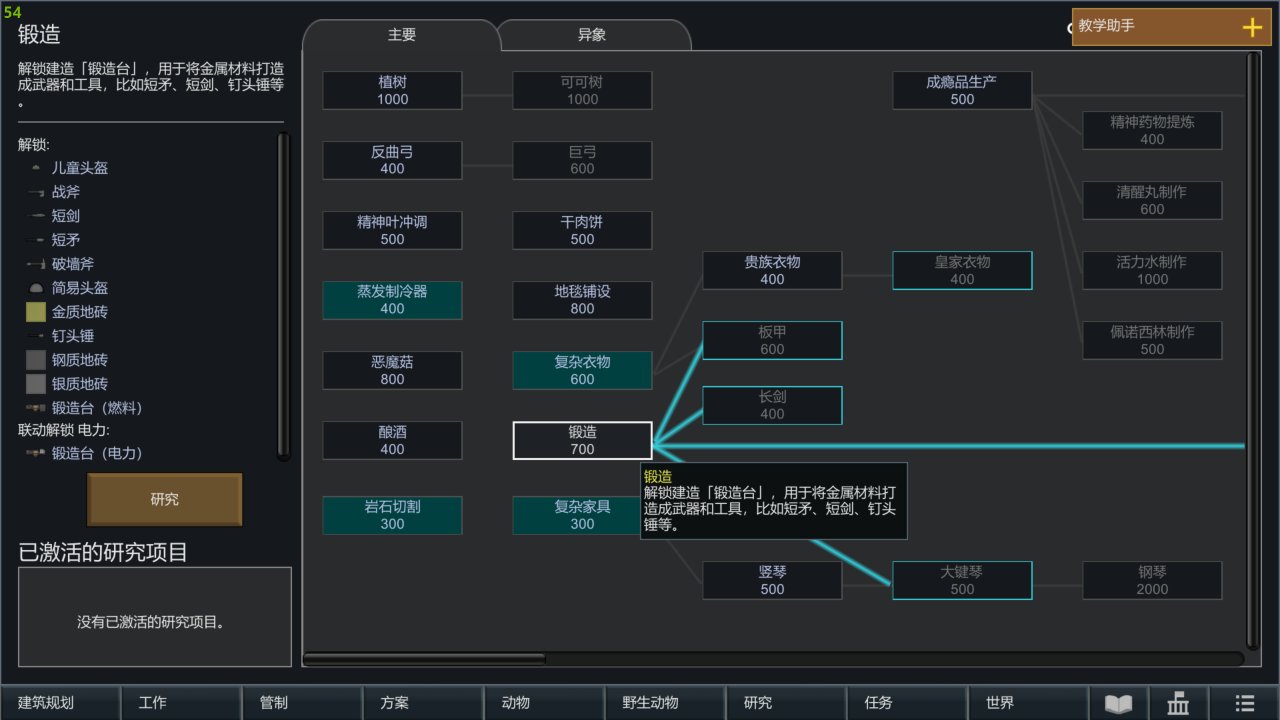
Task: Select the 可可树 research project
Action: (x=582, y=90)
